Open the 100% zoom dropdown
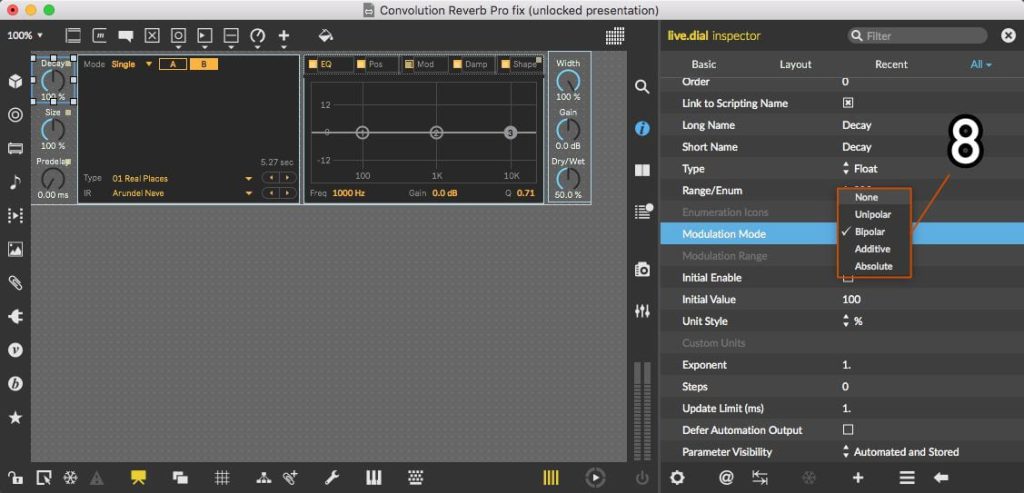This screenshot has width=1024, height=493. [25, 35]
